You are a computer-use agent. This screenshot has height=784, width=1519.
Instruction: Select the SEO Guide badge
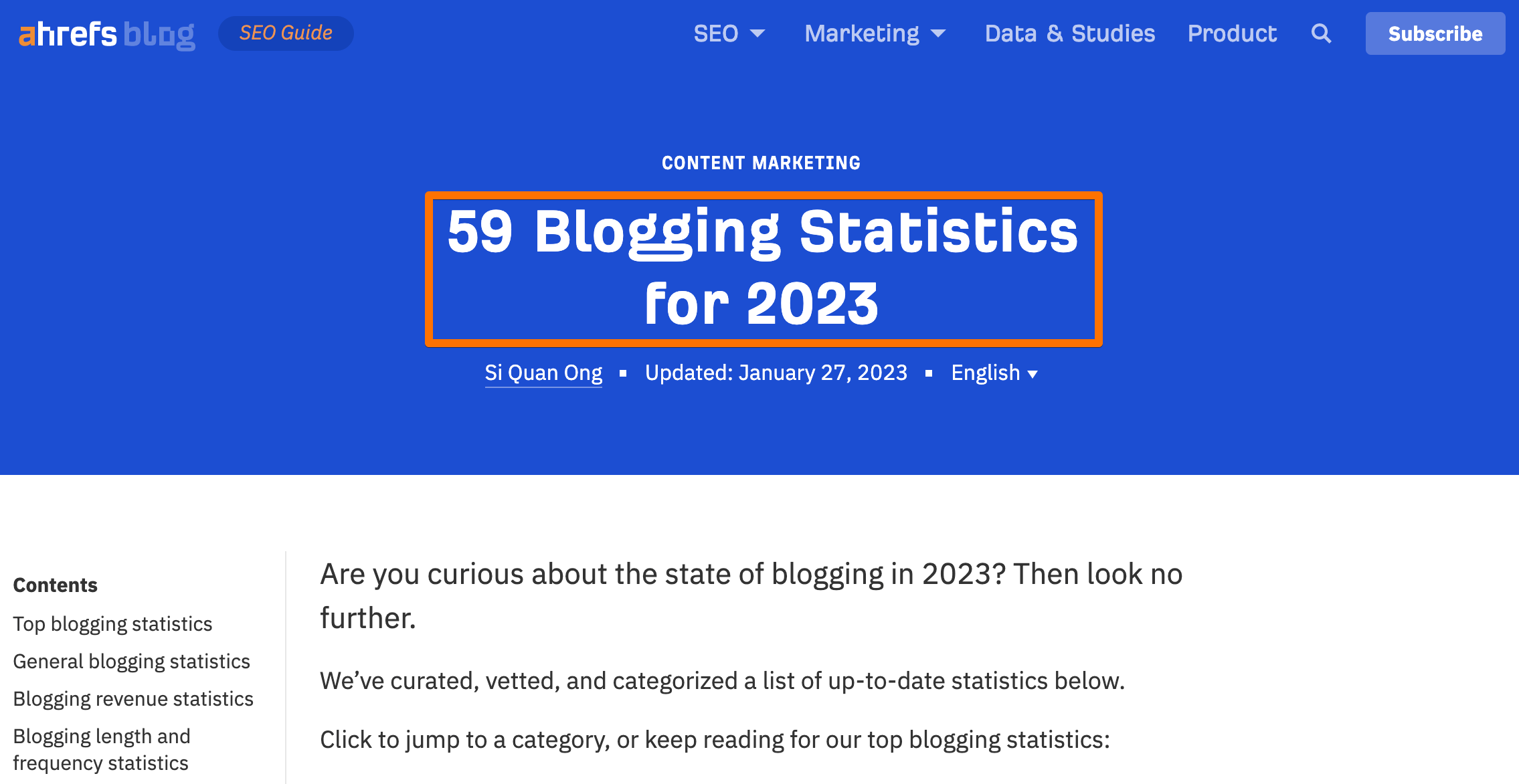click(x=286, y=33)
